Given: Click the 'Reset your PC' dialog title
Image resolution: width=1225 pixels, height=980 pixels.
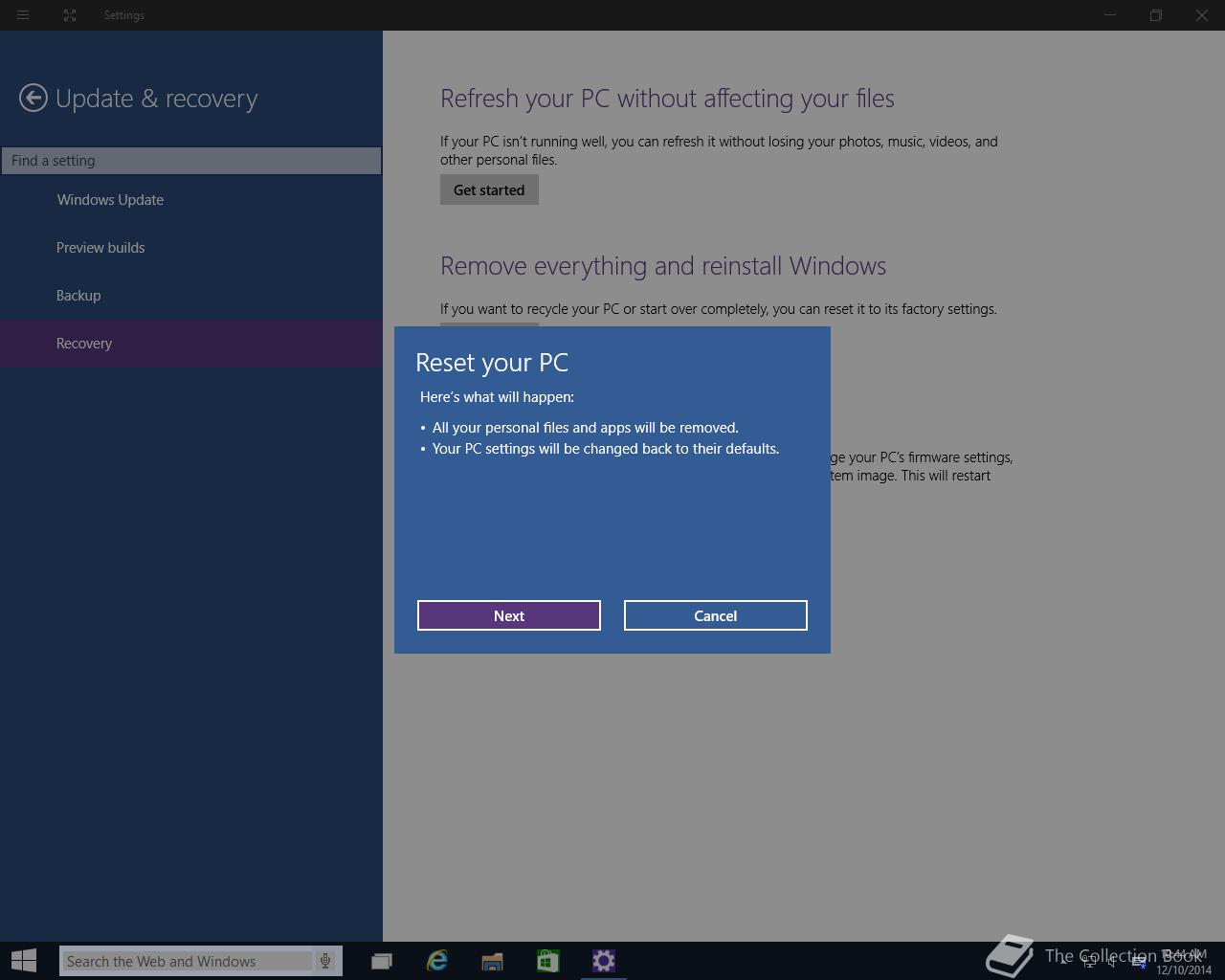Looking at the screenshot, I should (492, 363).
